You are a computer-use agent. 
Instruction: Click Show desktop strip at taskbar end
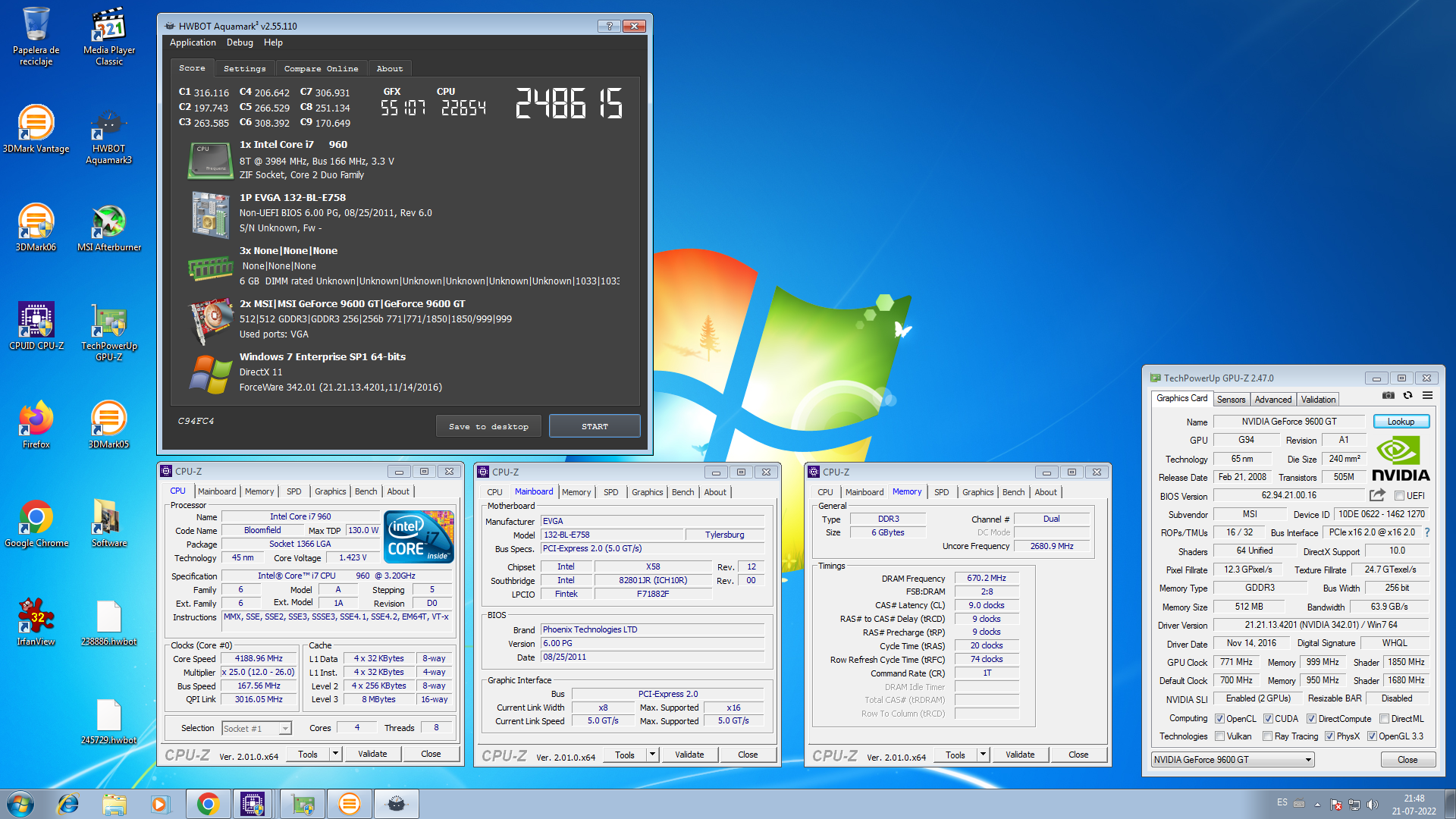pos(1450,804)
